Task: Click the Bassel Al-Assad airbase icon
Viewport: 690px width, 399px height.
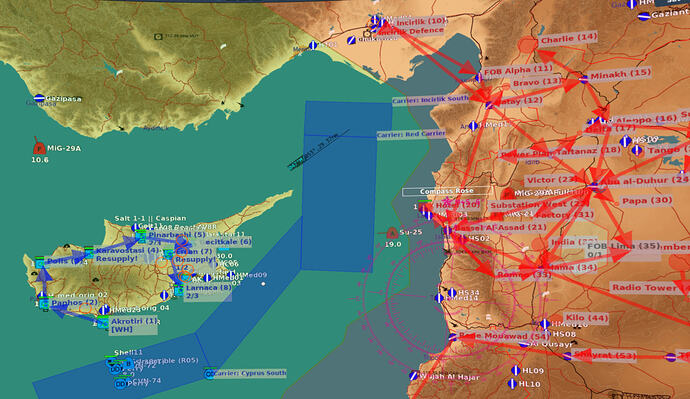Action: [448, 230]
